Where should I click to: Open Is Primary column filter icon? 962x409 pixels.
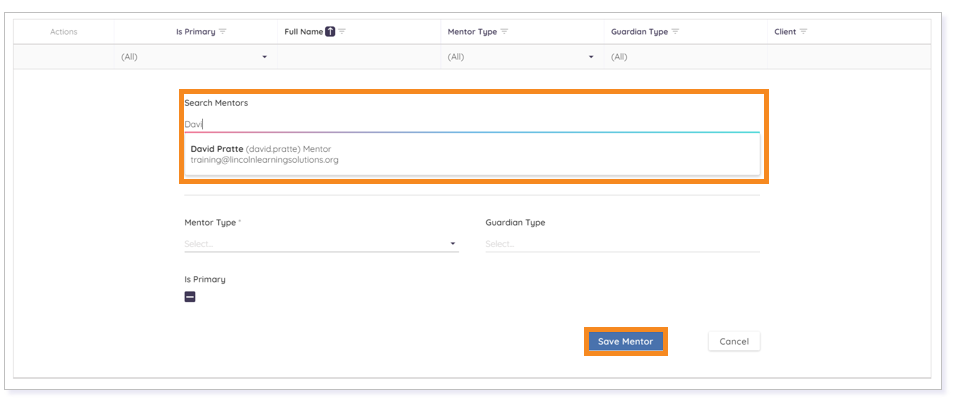(223, 32)
